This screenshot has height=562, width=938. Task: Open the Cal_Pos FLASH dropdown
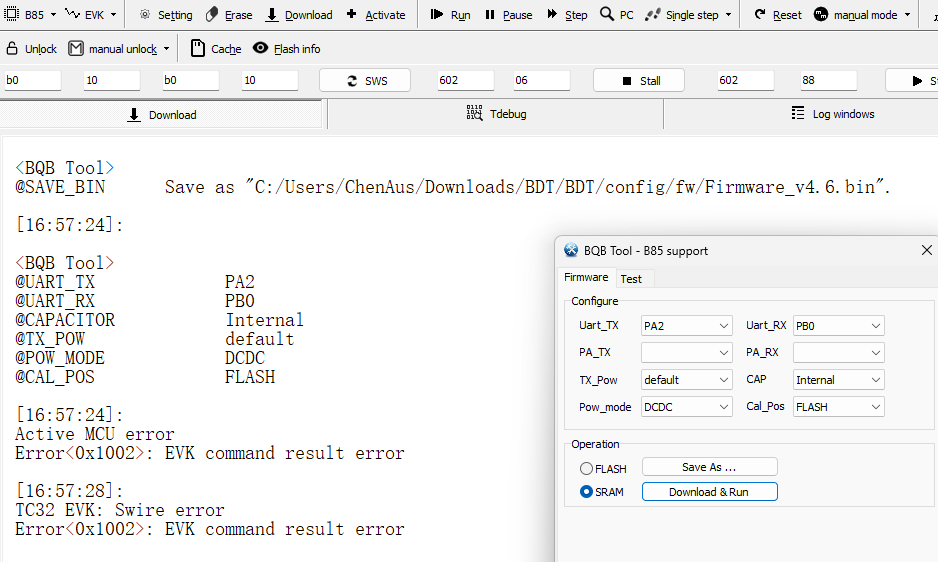click(839, 406)
